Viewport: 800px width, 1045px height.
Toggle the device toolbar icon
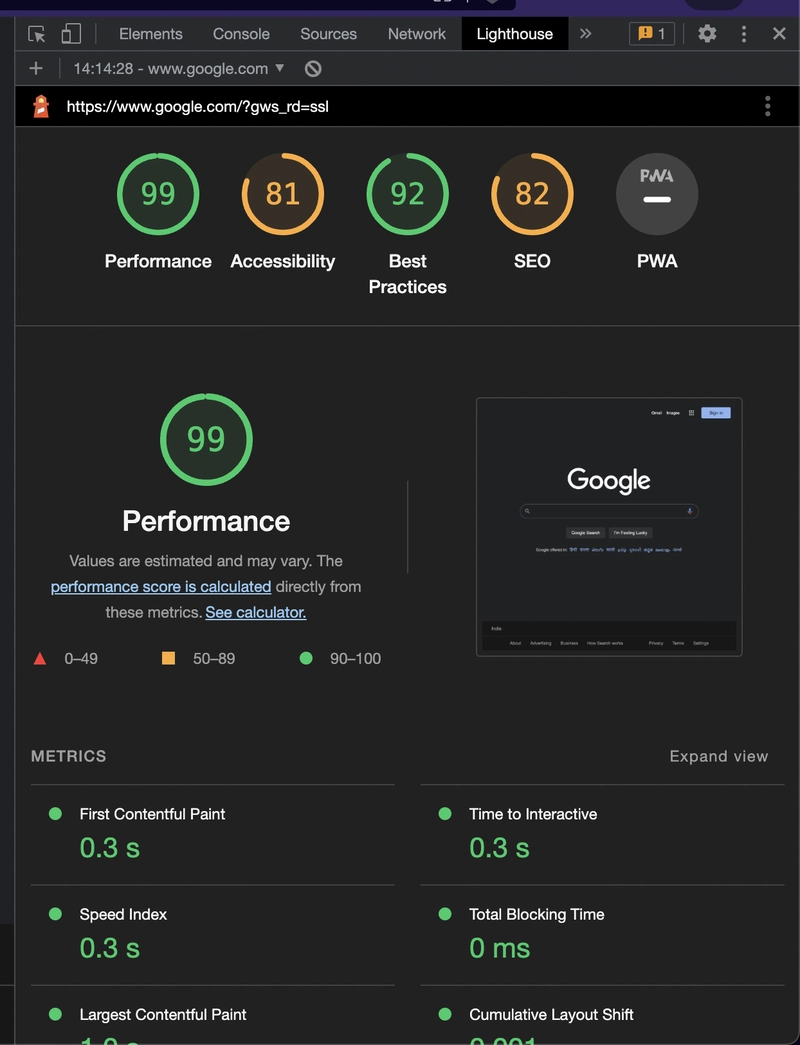pos(71,34)
